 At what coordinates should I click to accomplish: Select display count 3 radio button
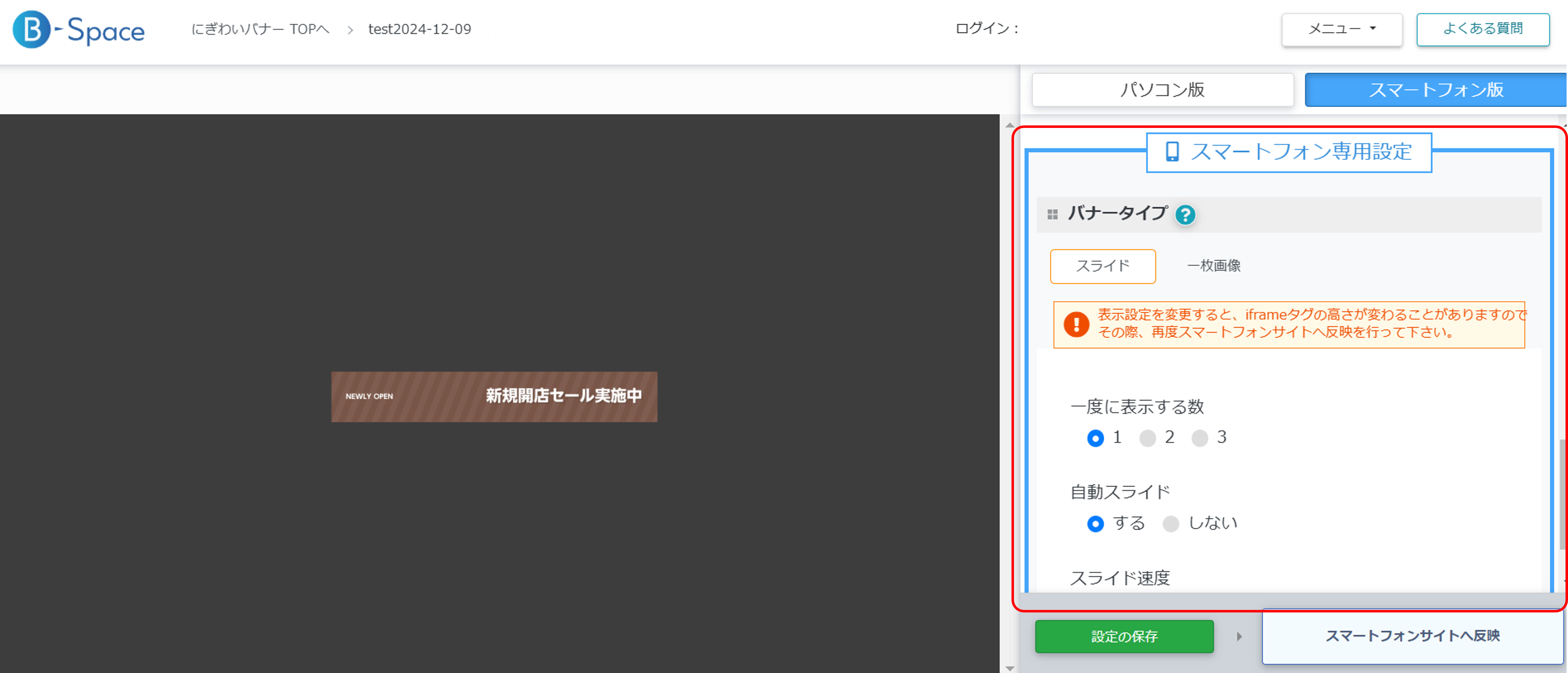(x=1199, y=438)
